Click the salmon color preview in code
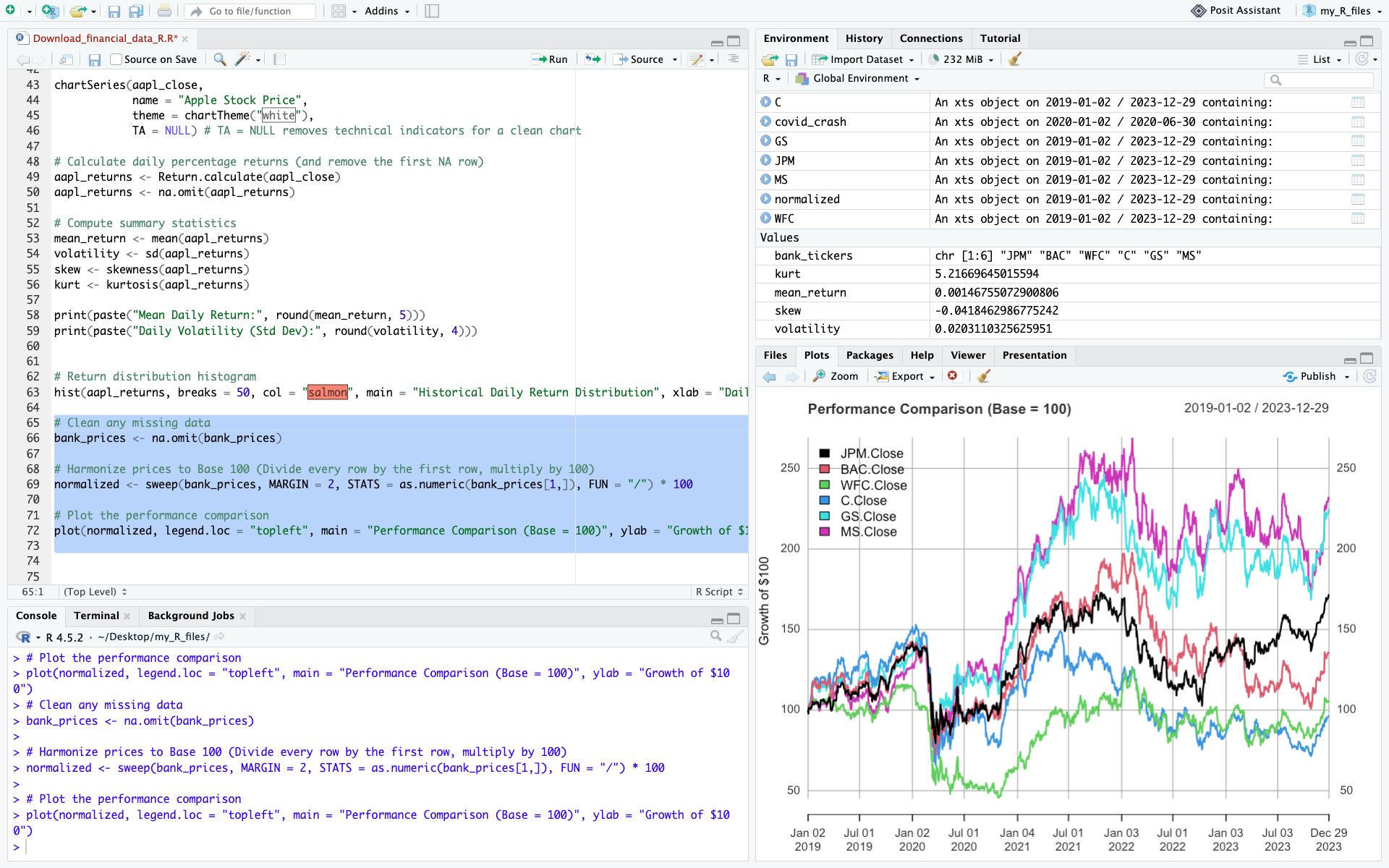Viewport: 1389px width, 868px height. tap(328, 392)
